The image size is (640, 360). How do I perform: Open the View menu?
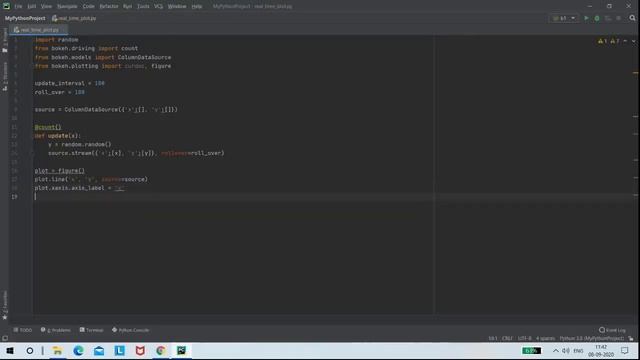coord(46,7)
